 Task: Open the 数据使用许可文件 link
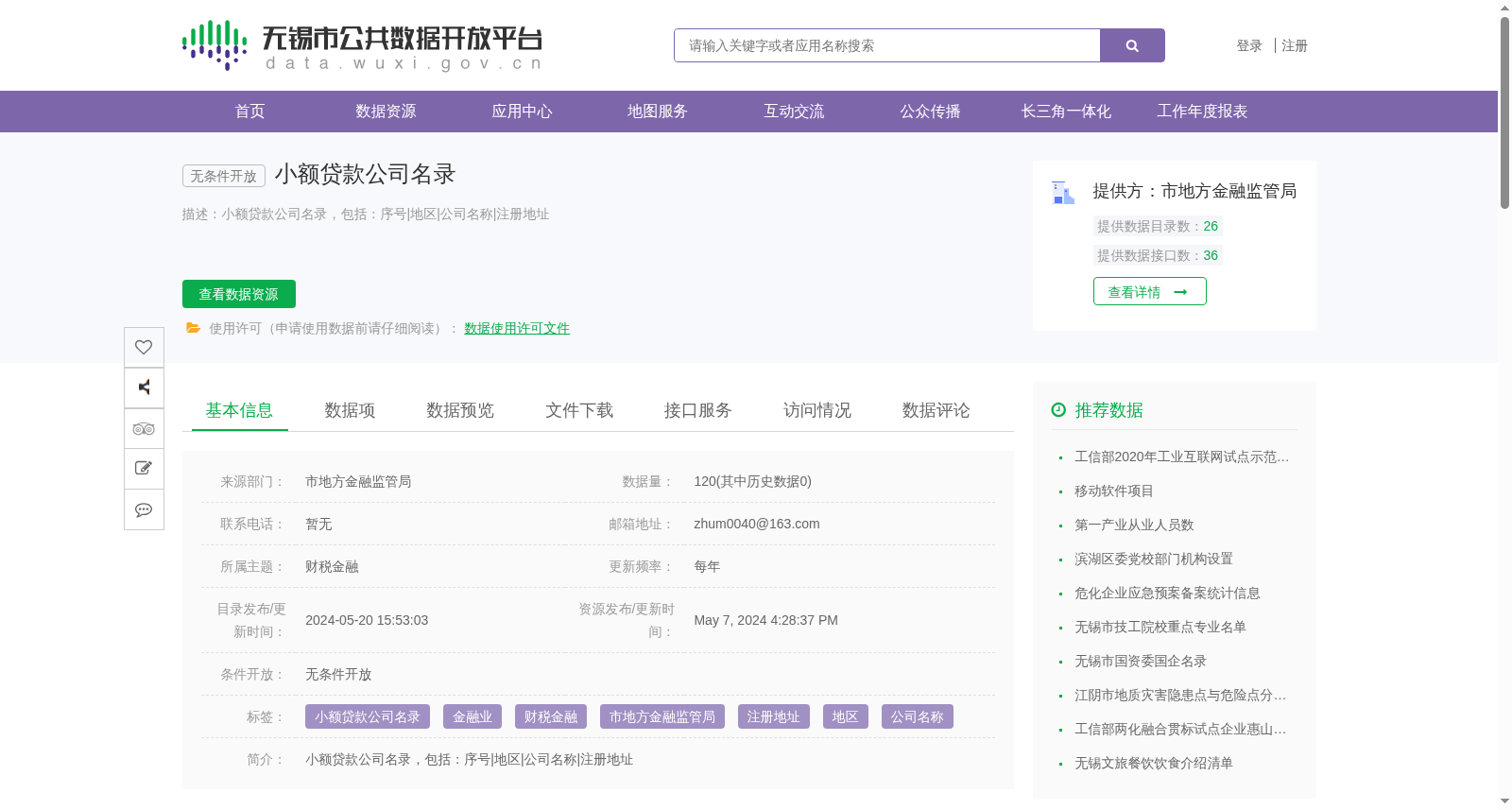click(x=517, y=328)
